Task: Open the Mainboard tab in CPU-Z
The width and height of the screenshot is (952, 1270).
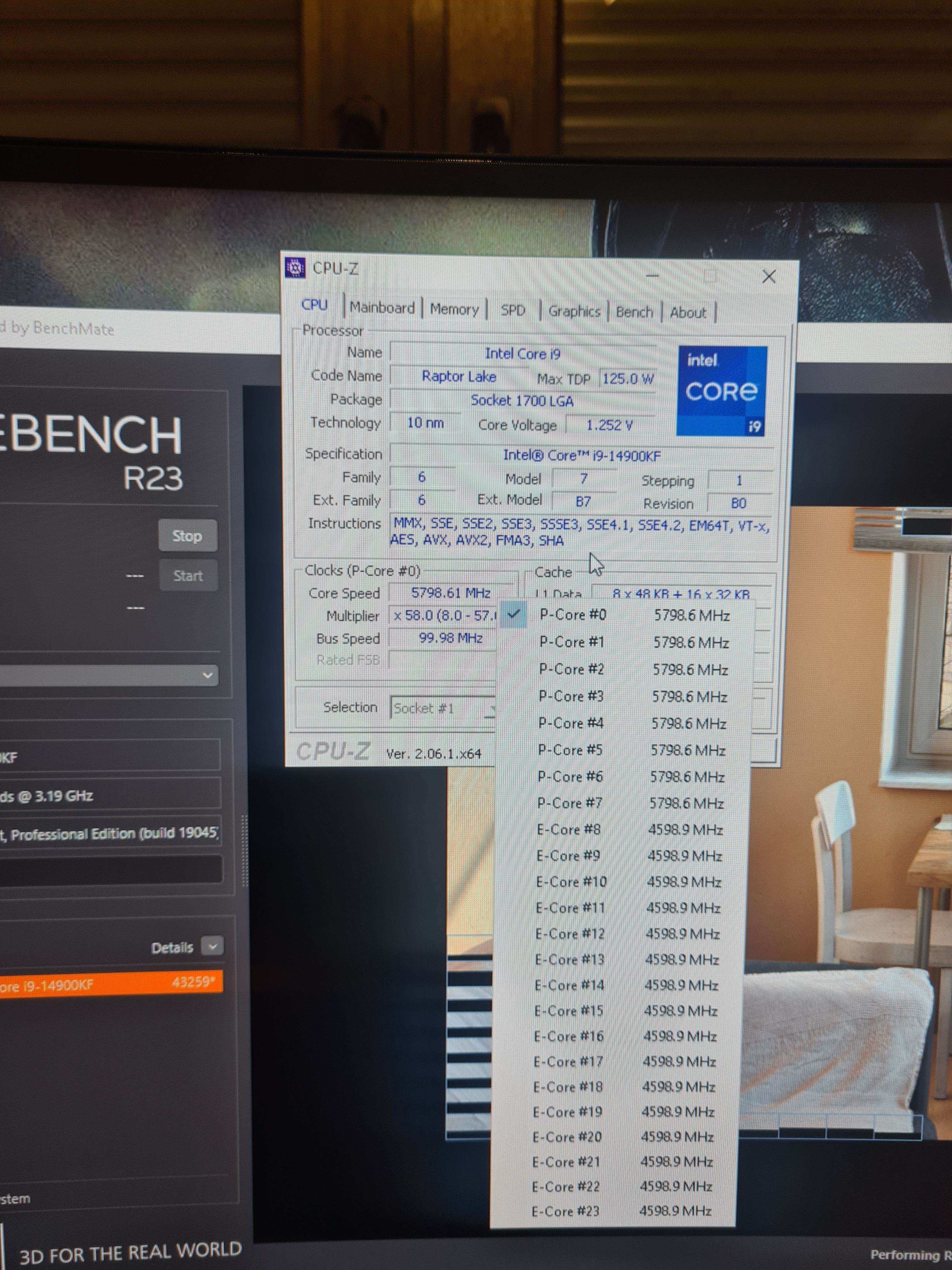Action: pos(382,308)
